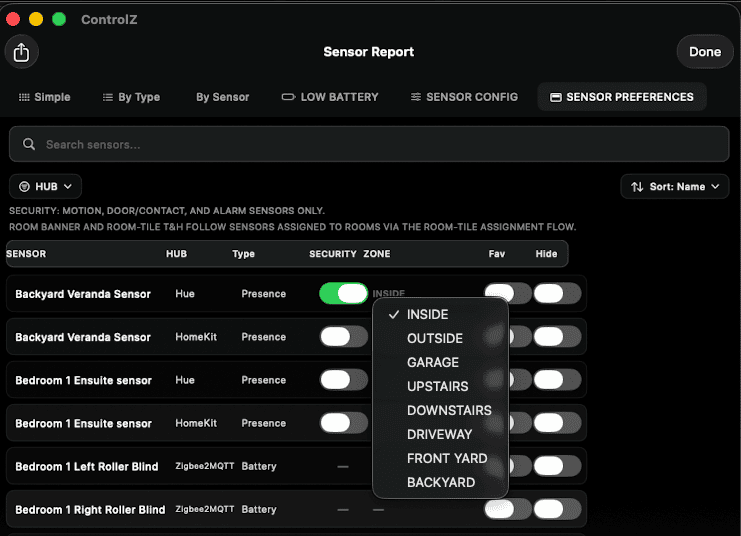This screenshot has width=741, height=536.
Task: Toggle Fav for Bedroom 1 Right Roller Blind
Action: (x=508, y=510)
